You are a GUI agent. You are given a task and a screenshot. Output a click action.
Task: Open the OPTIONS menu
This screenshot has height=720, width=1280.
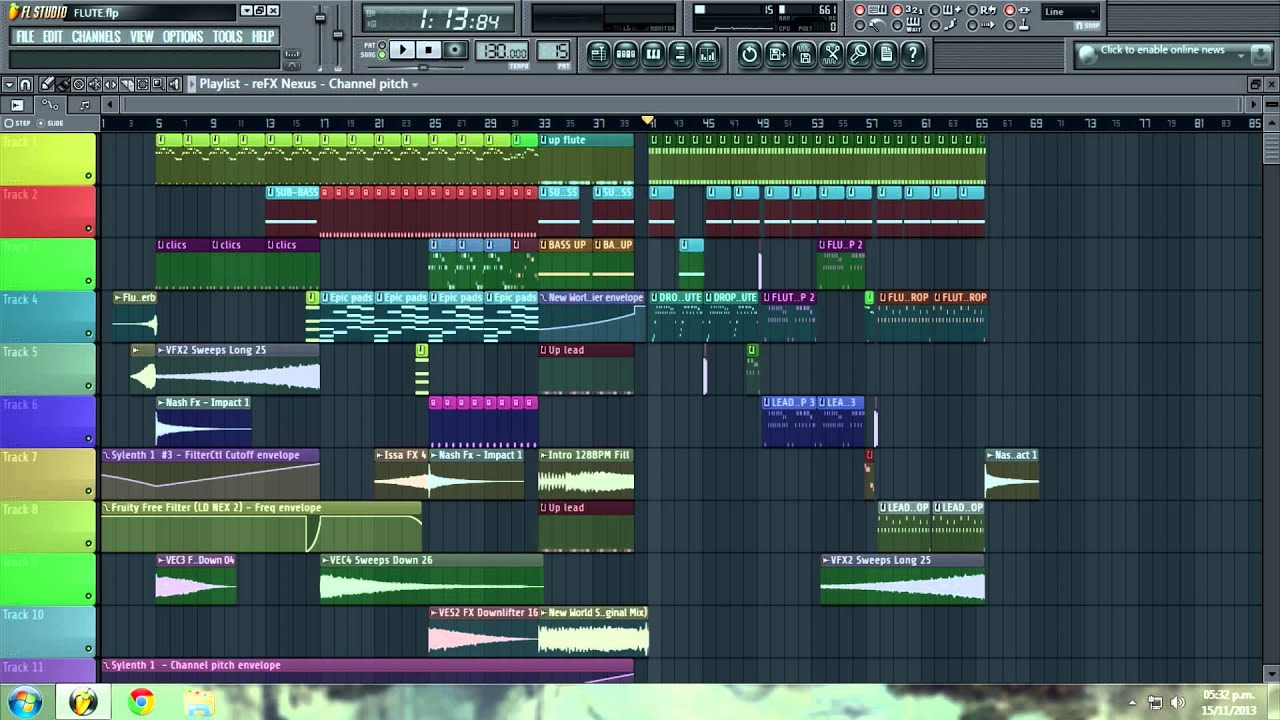click(183, 37)
